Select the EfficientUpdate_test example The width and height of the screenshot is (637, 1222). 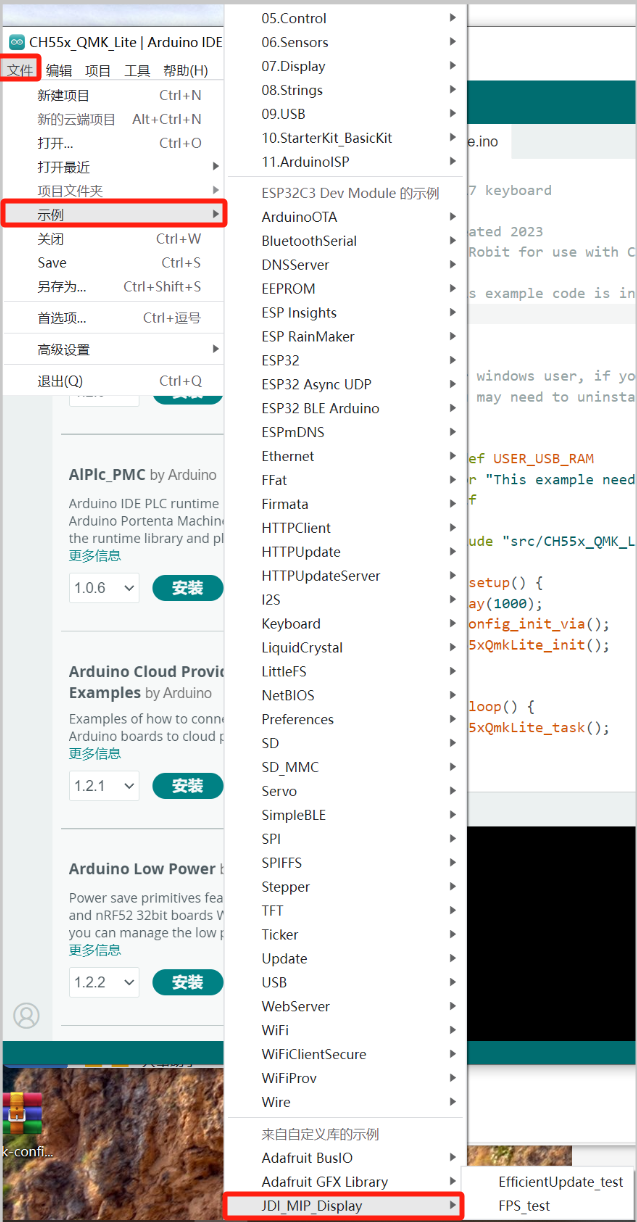560,1182
